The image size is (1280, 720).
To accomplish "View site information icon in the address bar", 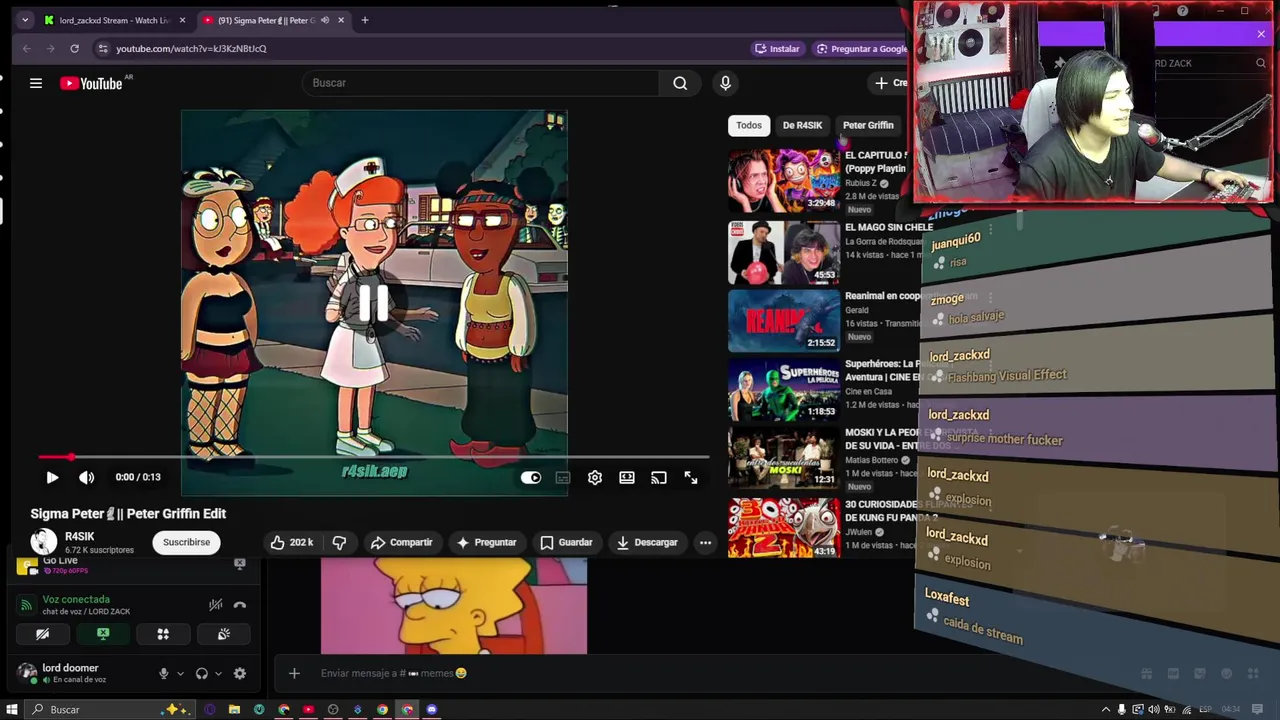I will pos(102,48).
